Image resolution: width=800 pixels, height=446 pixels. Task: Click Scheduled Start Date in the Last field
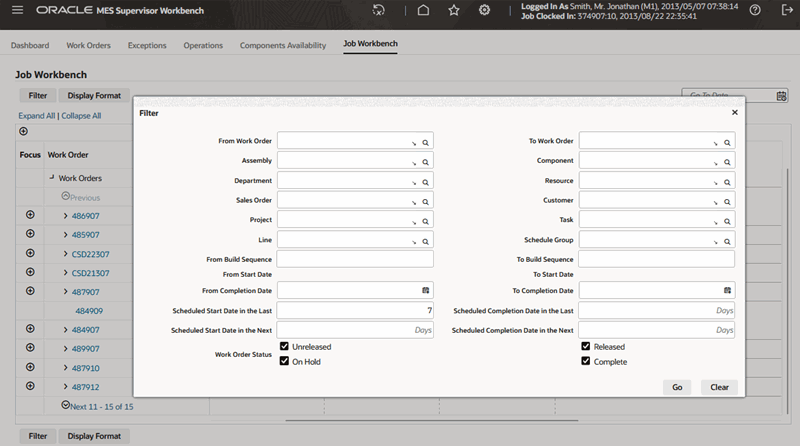[x=355, y=310]
